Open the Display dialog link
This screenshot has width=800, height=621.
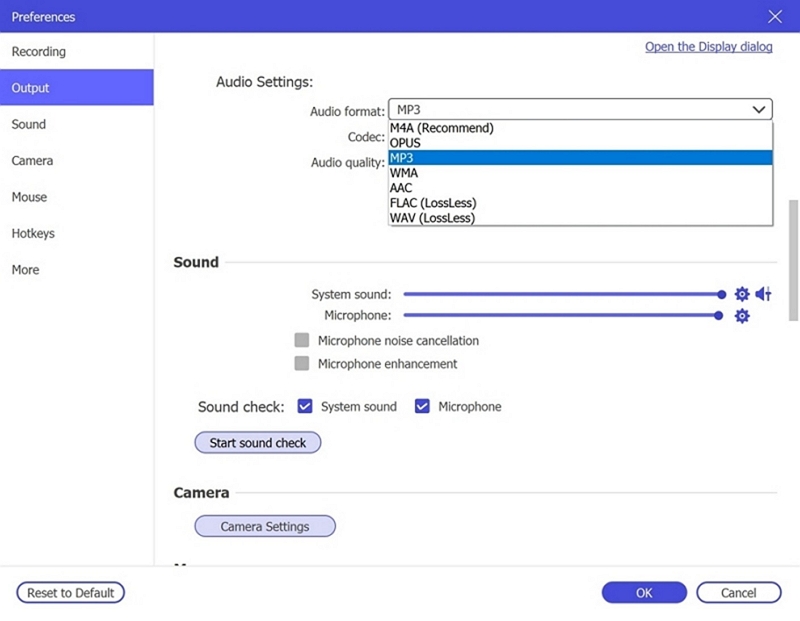tap(709, 46)
